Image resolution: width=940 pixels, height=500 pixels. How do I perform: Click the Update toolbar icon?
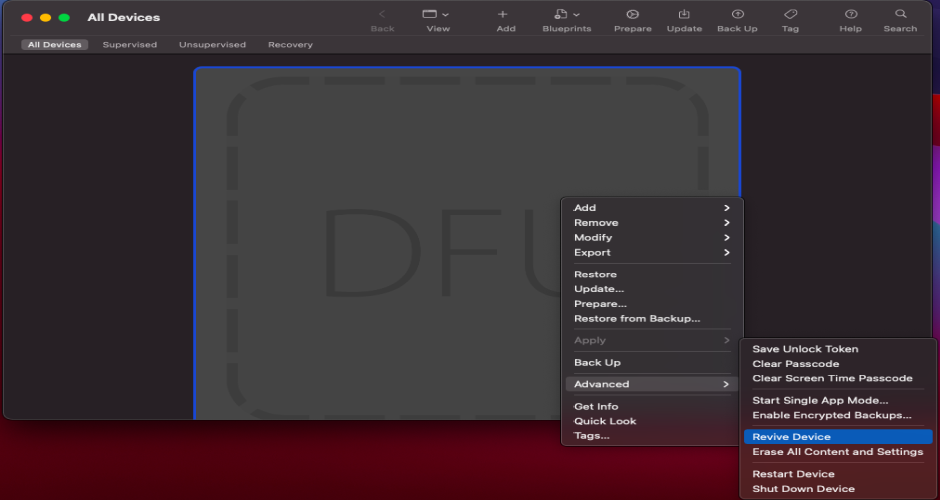[x=684, y=15]
